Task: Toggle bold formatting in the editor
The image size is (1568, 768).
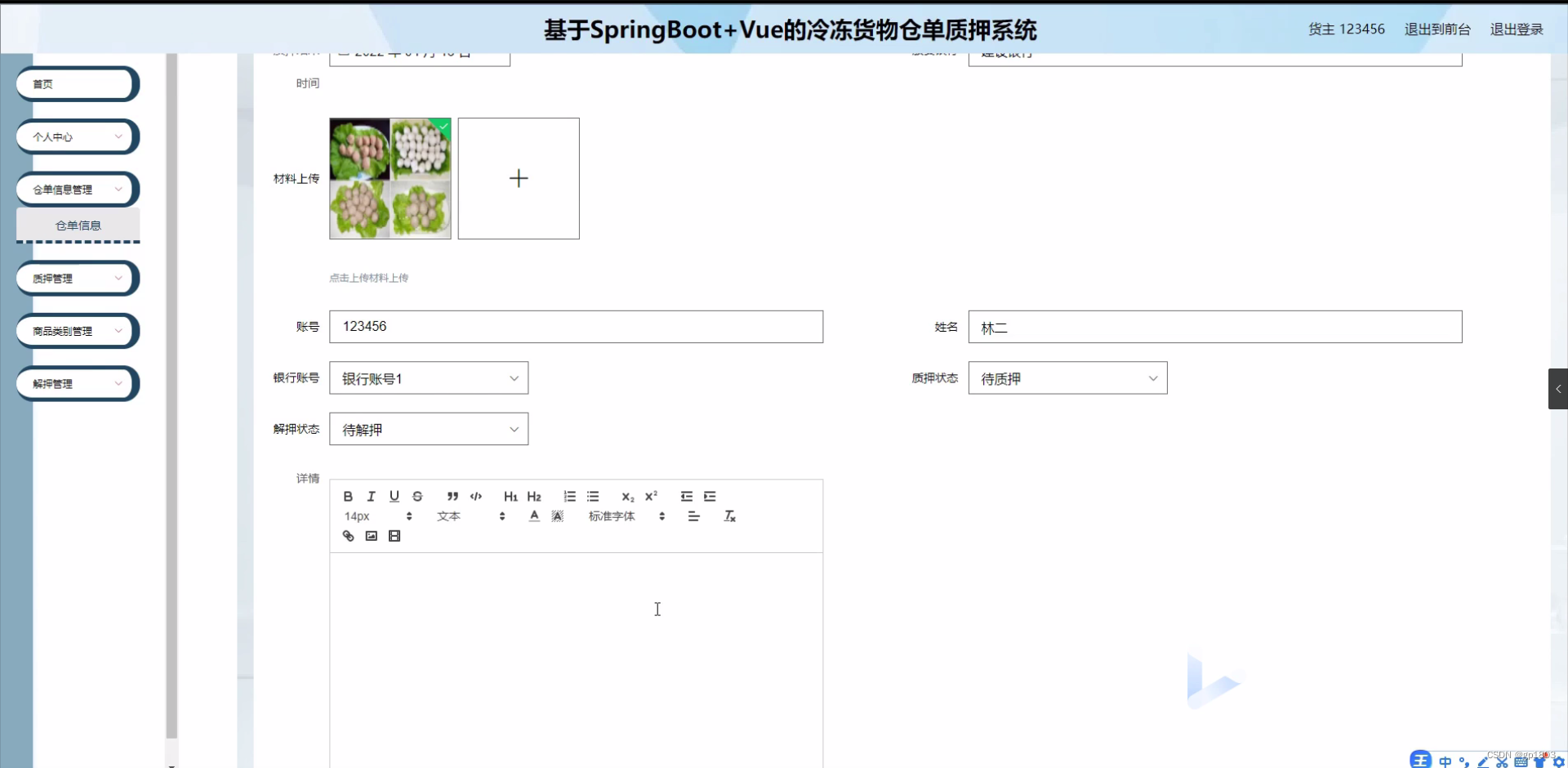Action: click(x=347, y=496)
